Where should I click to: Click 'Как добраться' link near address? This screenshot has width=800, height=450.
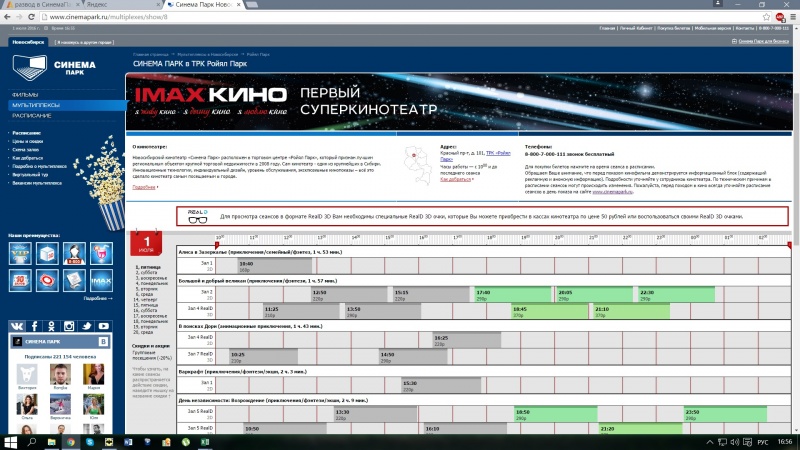tap(460, 180)
